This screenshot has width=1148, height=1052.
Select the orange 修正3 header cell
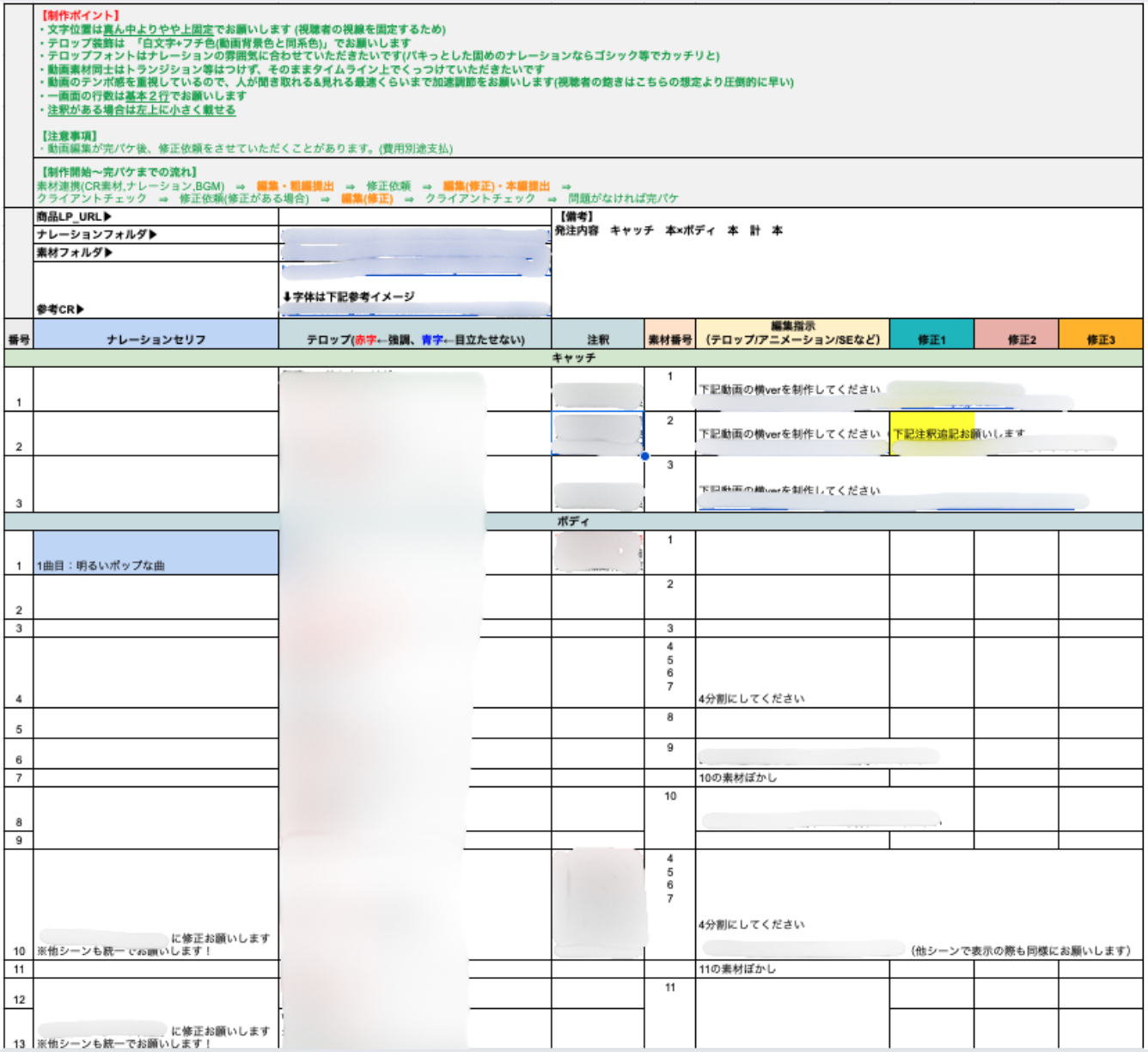[x=1101, y=339]
